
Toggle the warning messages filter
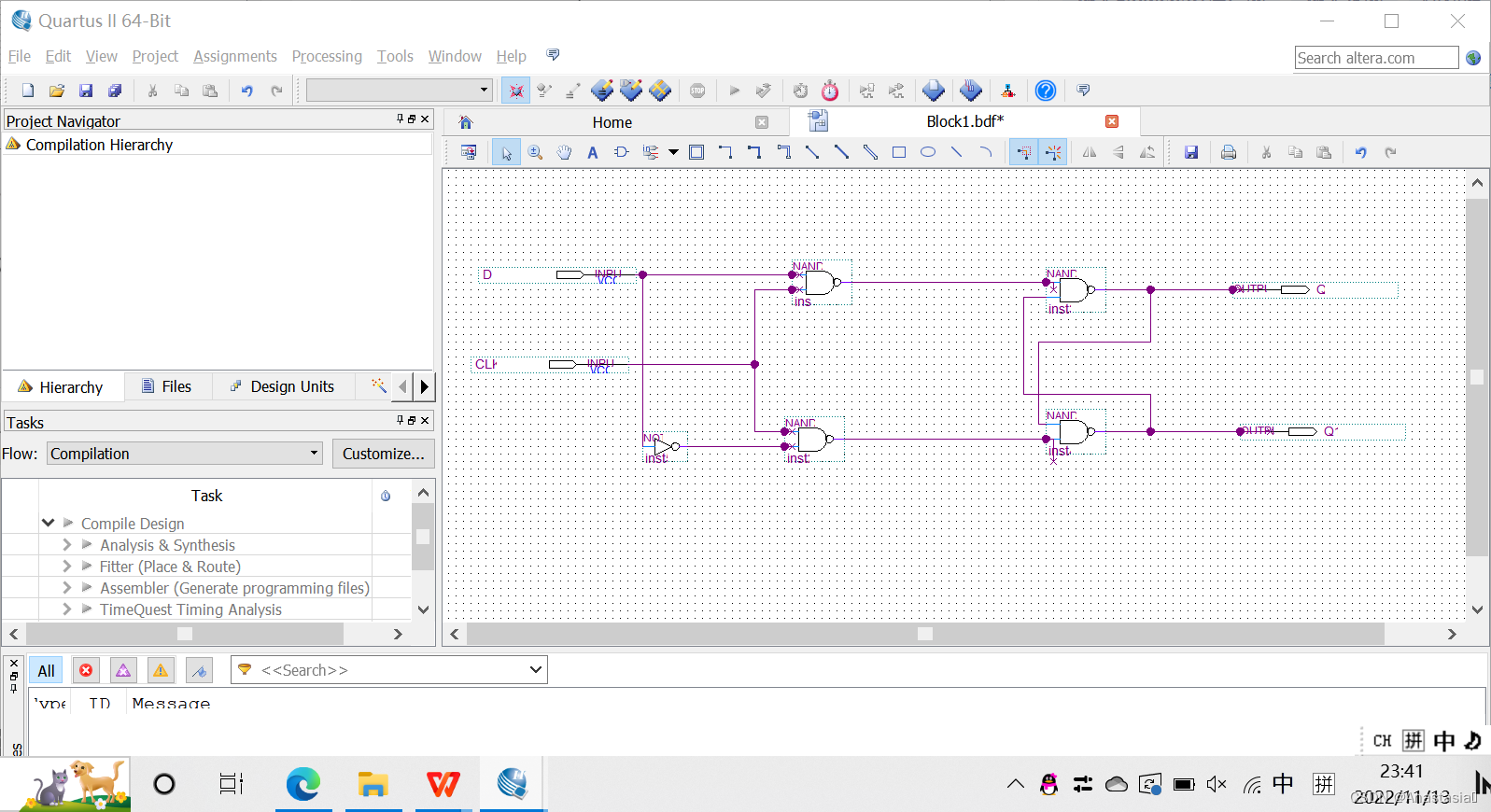[x=161, y=670]
